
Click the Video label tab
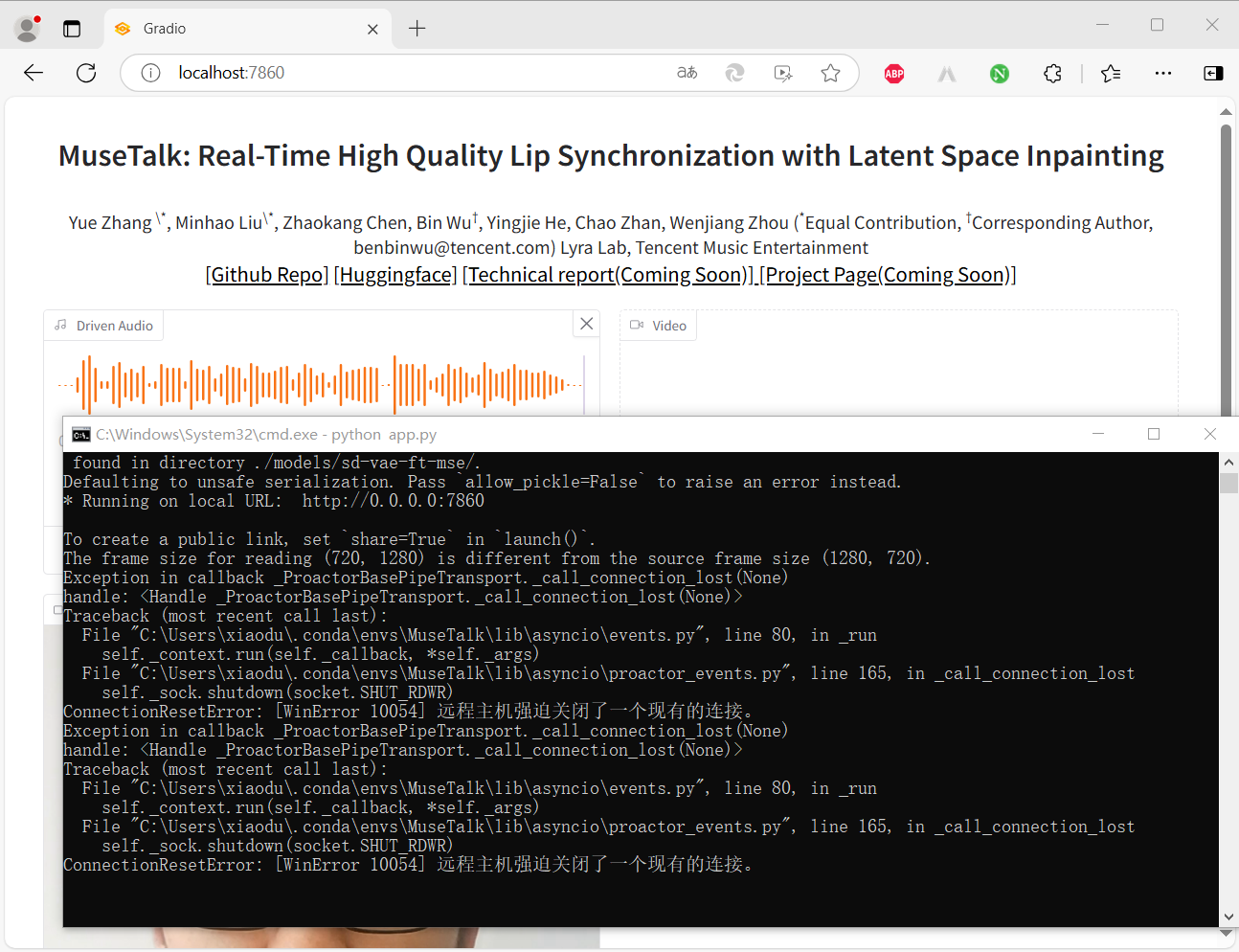point(659,326)
